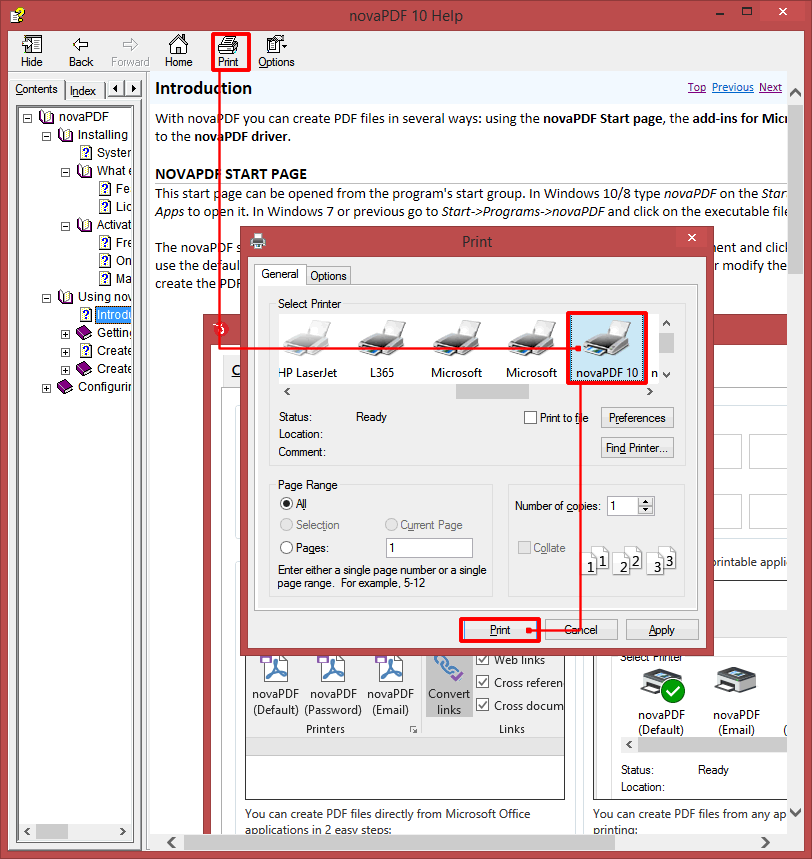Select the L365 printer icon
Viewport: 812px width, 859px height.
[x=382, y=348]
